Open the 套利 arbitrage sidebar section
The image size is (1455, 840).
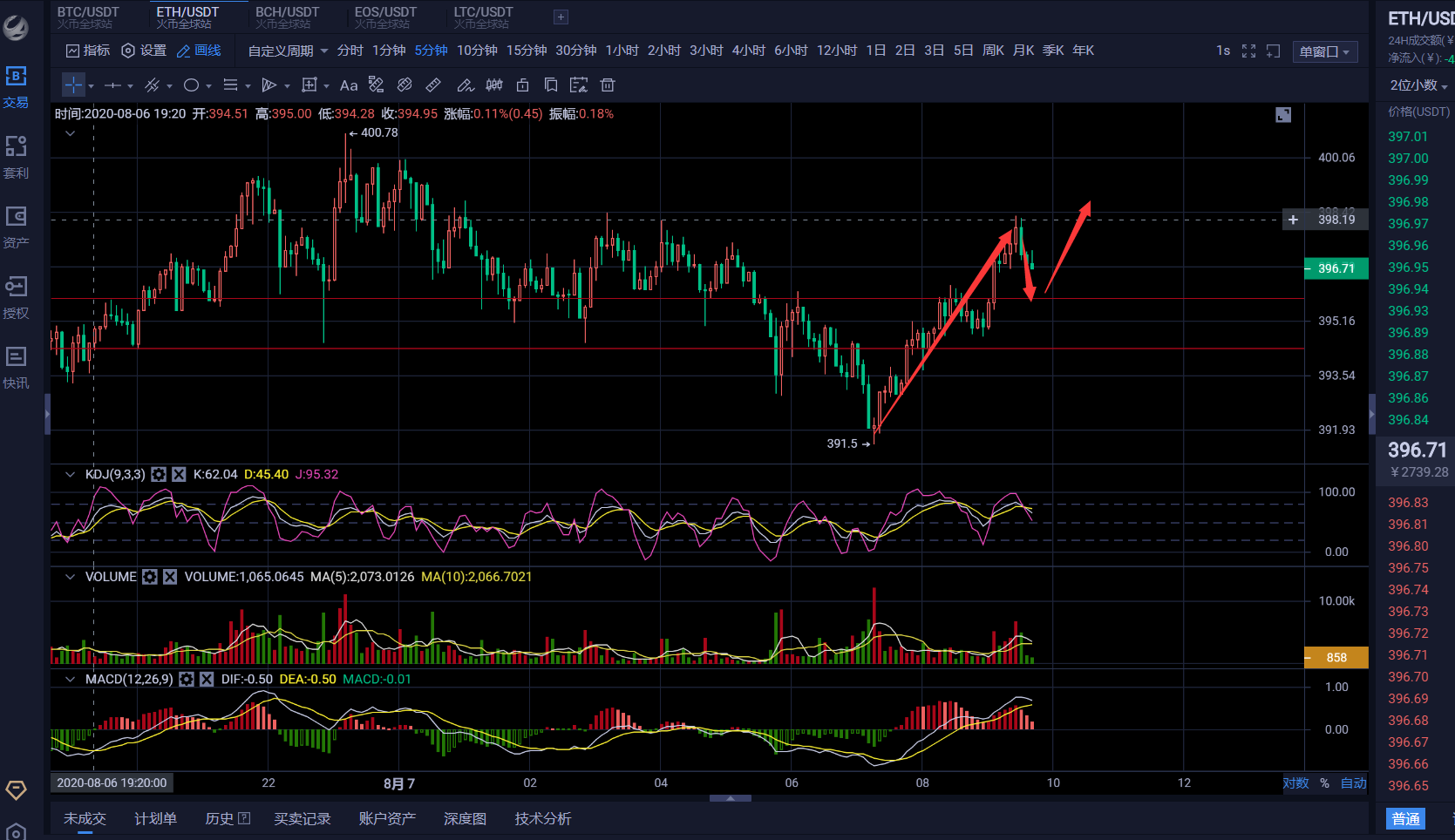pyautogui.click(x=16, y=157)
